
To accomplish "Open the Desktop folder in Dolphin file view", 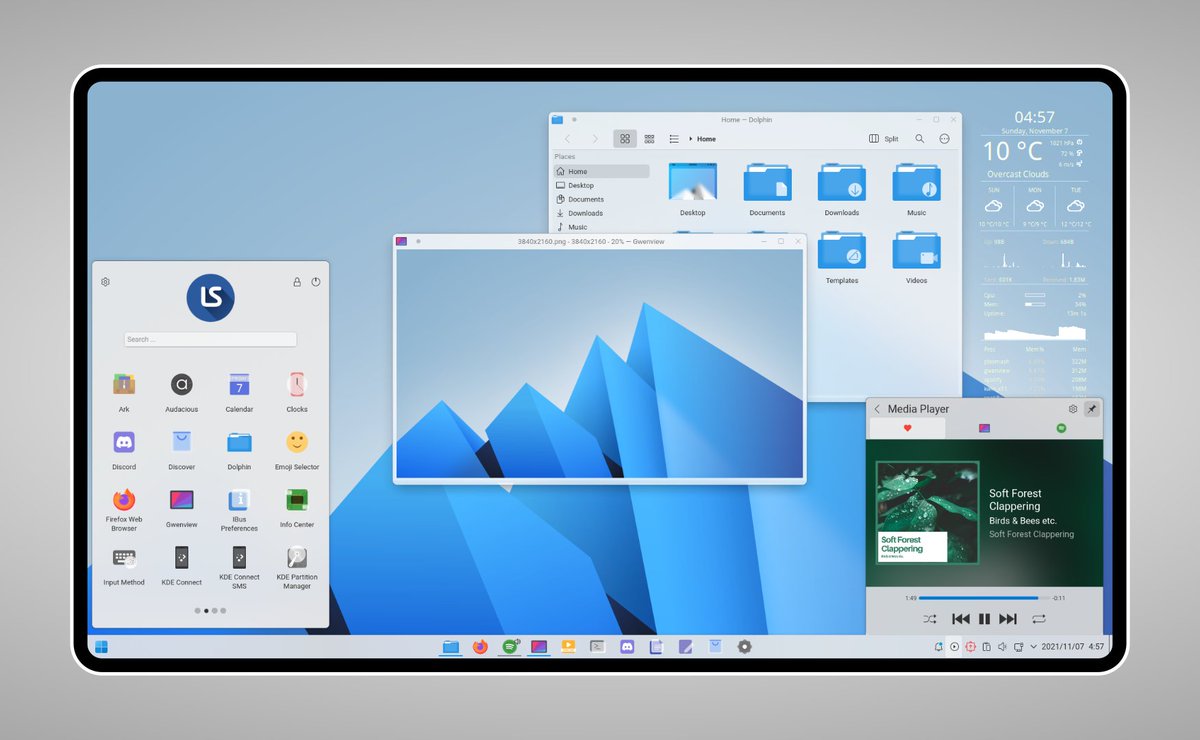I will (693, 188).
